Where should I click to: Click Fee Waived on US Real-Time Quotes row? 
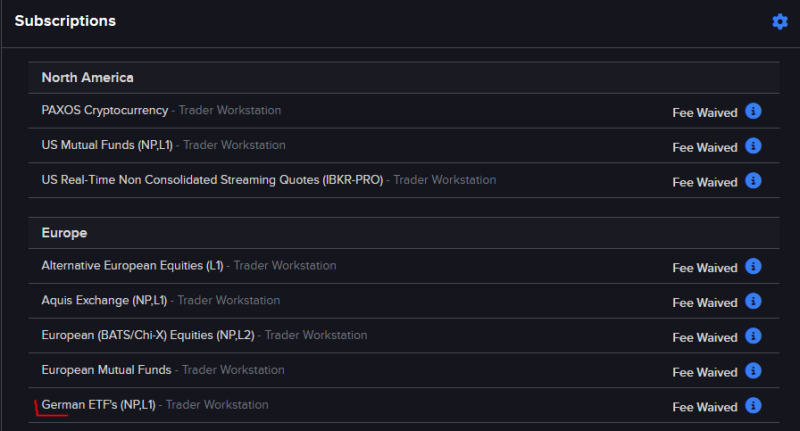pos(705,182)
